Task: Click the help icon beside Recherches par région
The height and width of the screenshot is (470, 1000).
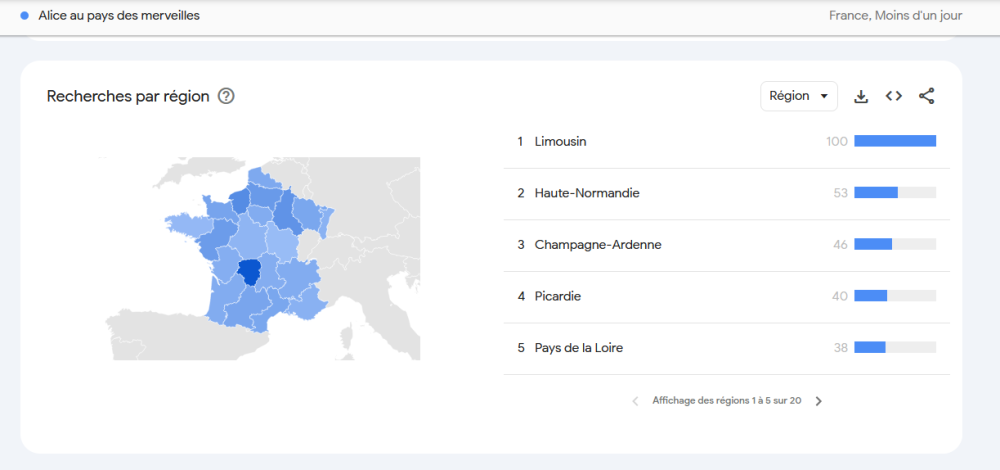Action: (226, 96)
